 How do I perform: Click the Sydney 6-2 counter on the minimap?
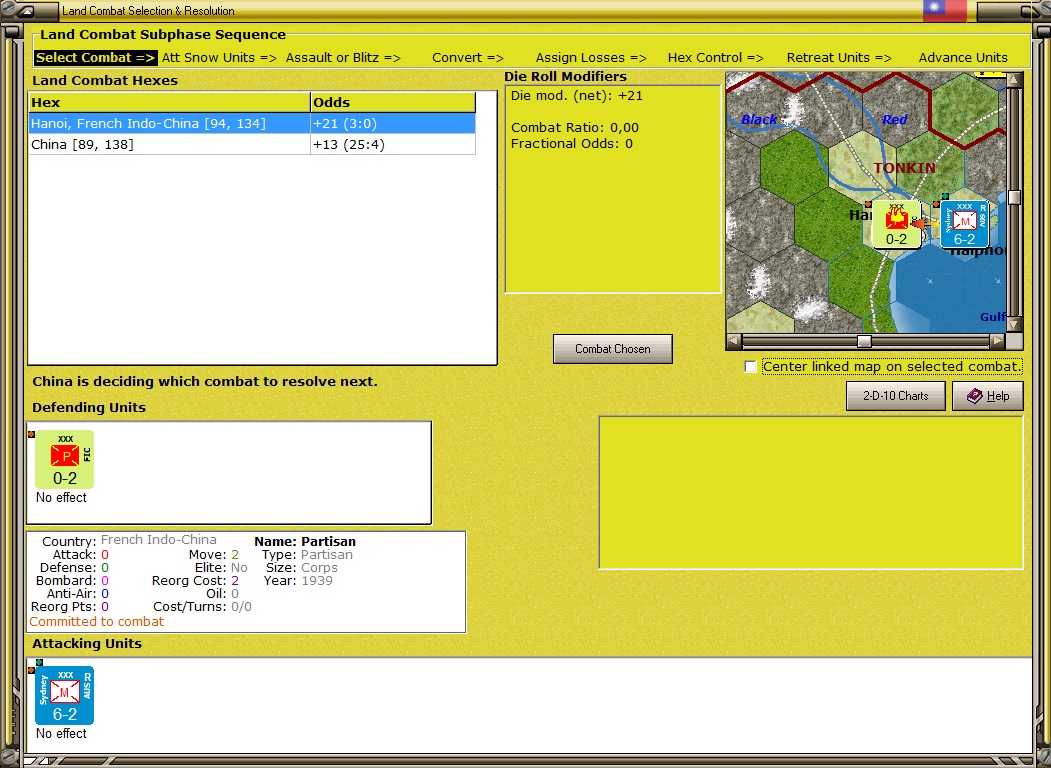pos(965,225)
